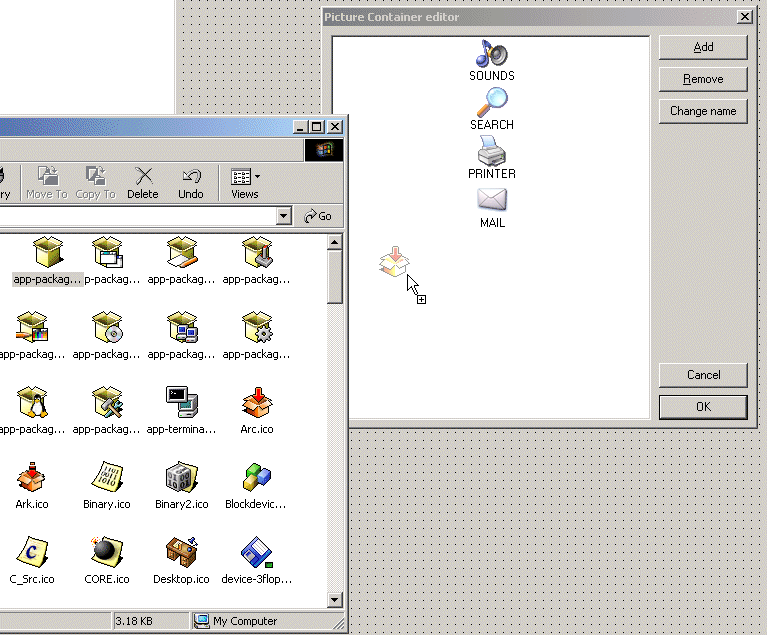Screen dimensions: 767x635
Task: Click the explorer scrollbar up arrow
Action: [x=335, y=242]
